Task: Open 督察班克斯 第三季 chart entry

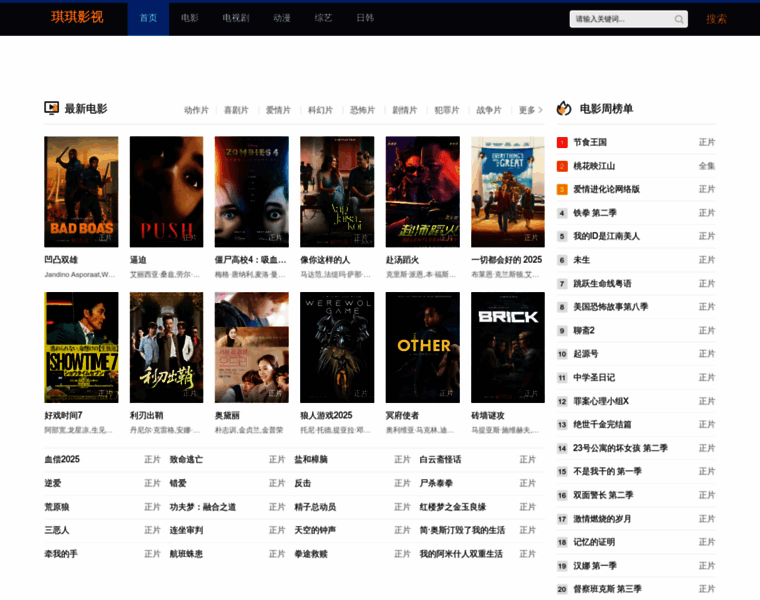Action: pyautogui.click(x=607, y=589)
